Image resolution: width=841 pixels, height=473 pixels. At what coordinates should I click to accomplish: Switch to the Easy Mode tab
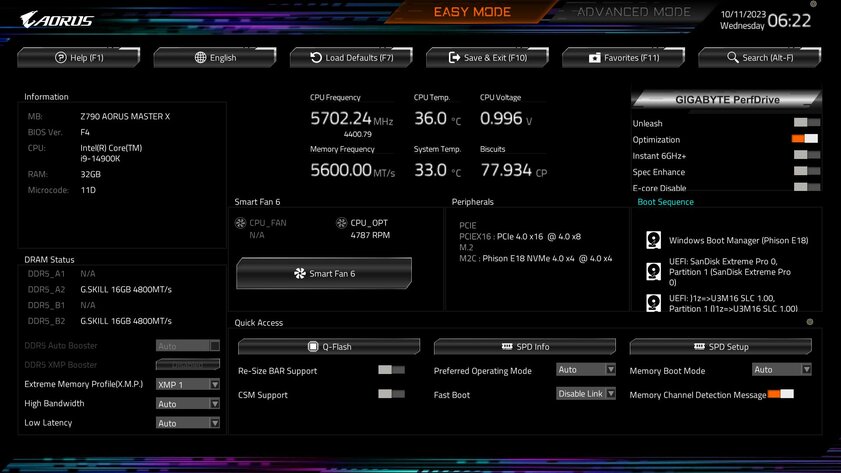(x=472, y=12)
